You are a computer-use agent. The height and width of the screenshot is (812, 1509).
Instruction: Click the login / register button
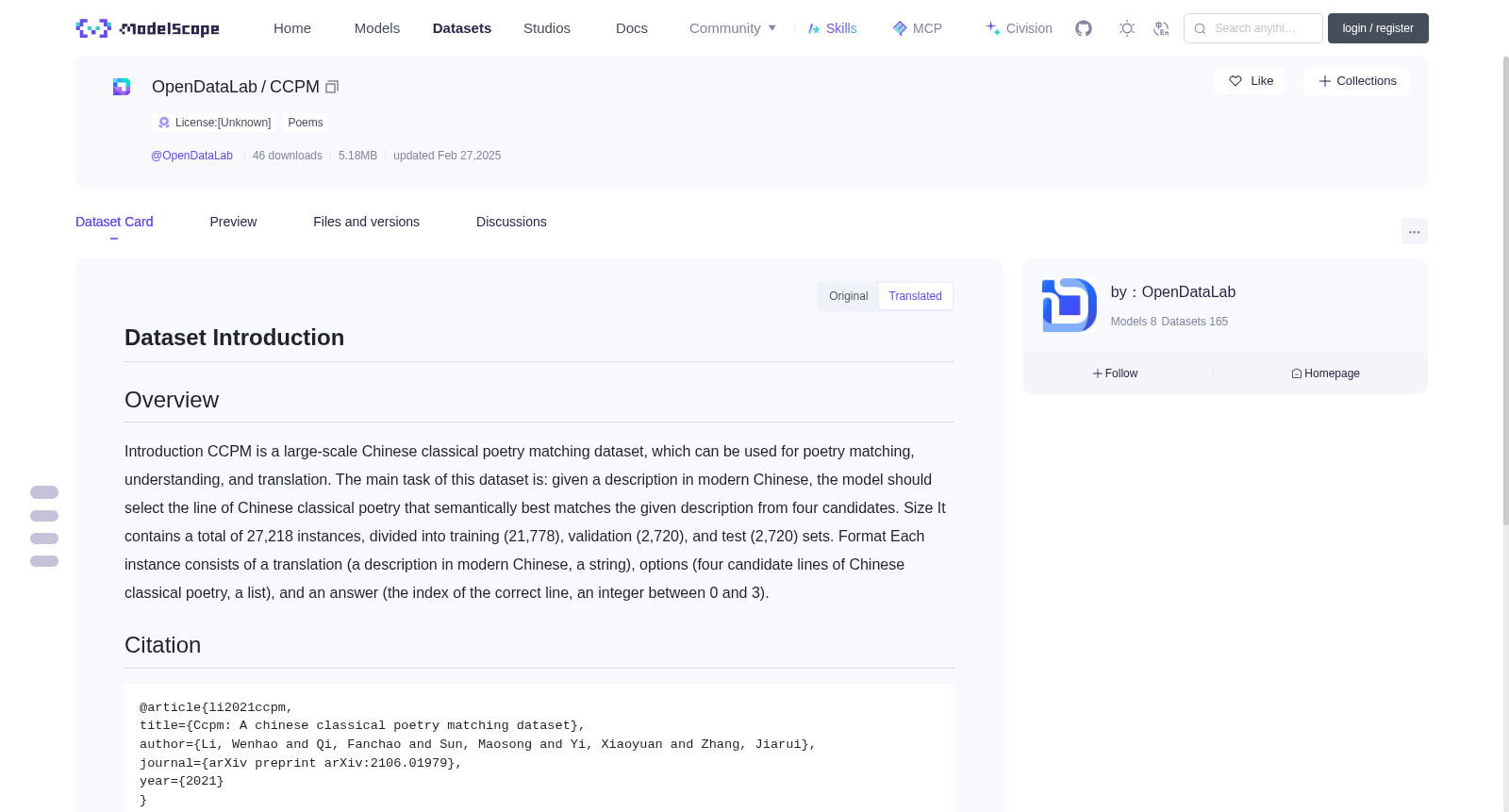[x=1378, y=28]
